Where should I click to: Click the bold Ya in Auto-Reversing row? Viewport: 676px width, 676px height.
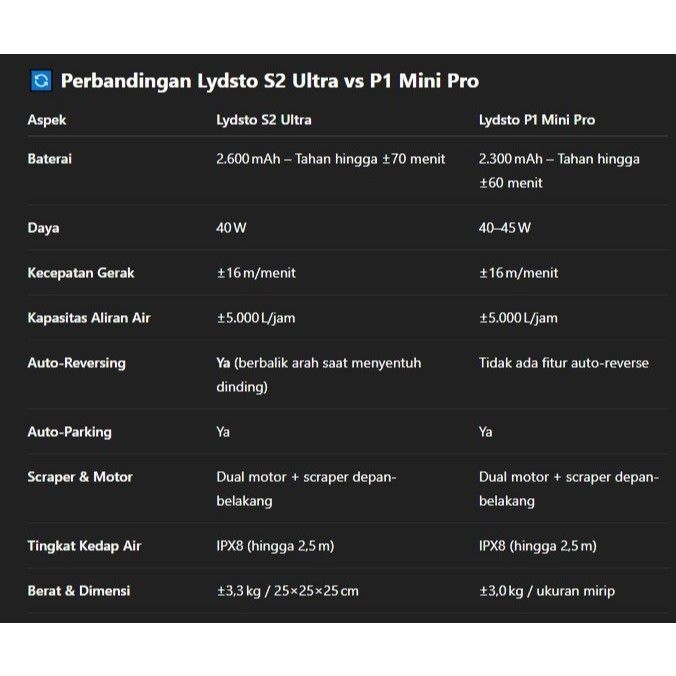(x=224, y=363)
